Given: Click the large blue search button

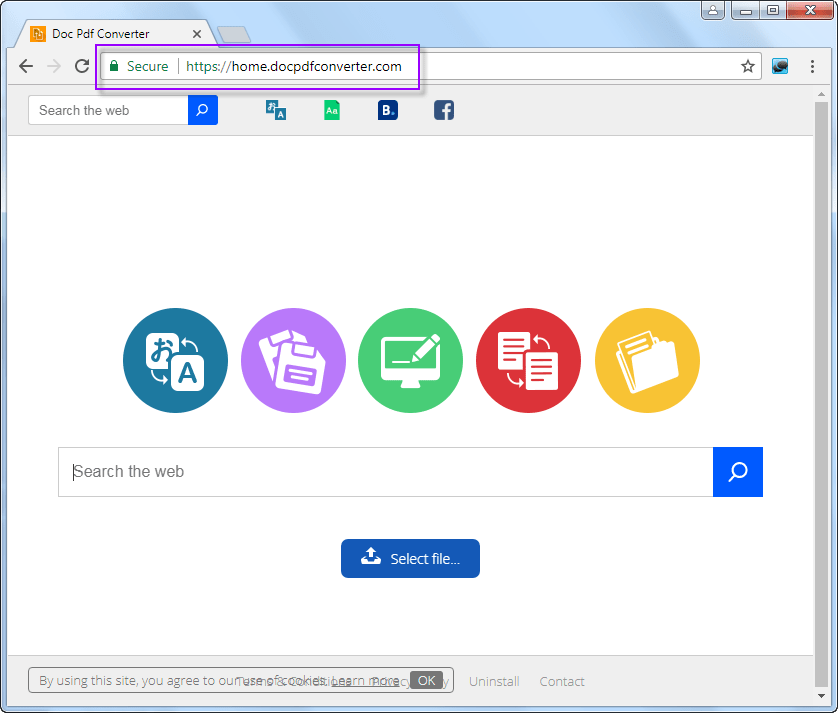Looking at the screenshot, I should (738, 472).
